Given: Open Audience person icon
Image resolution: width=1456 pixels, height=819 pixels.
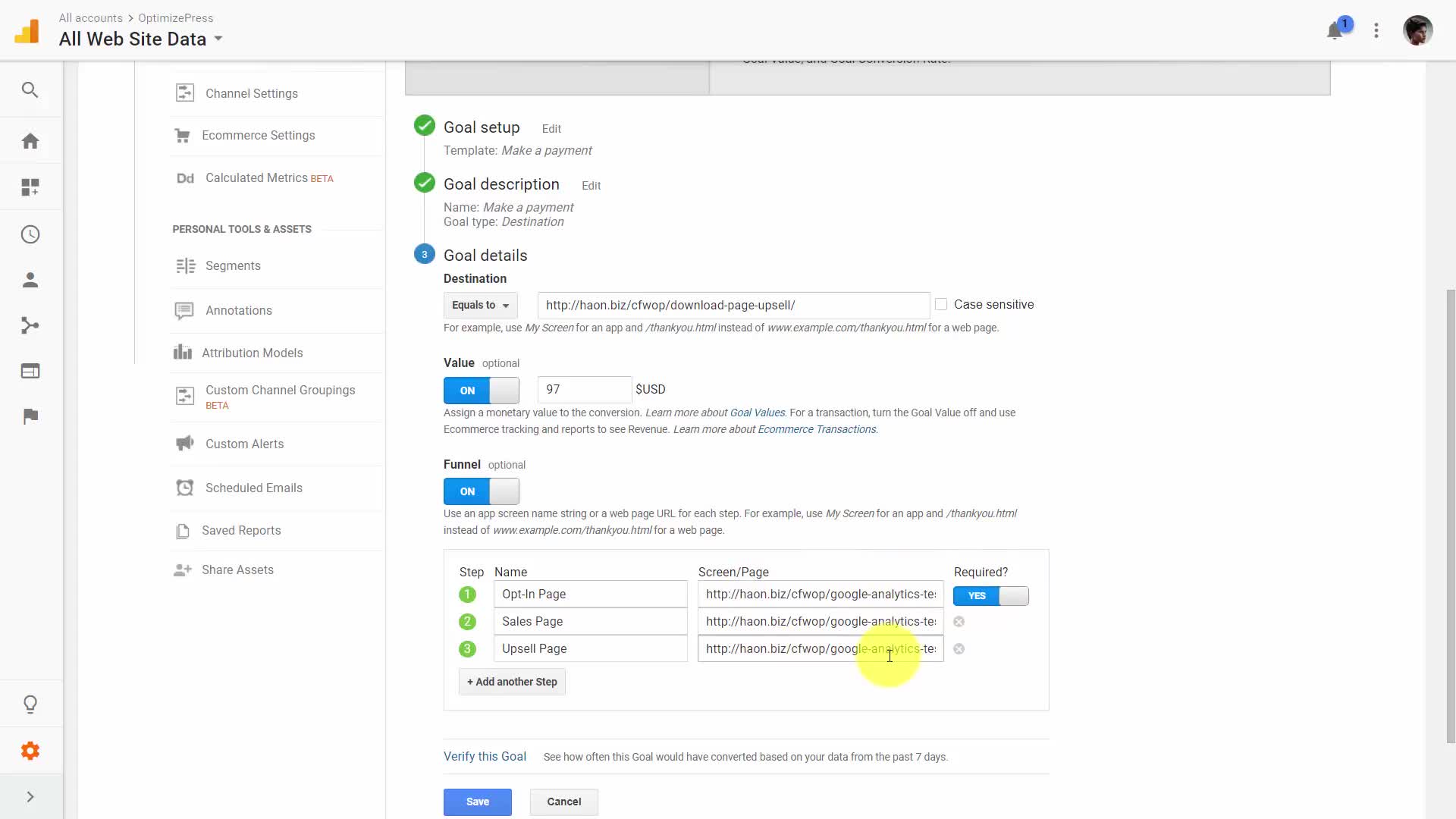Looking at the screenshot, I should [x=30, y=280].
